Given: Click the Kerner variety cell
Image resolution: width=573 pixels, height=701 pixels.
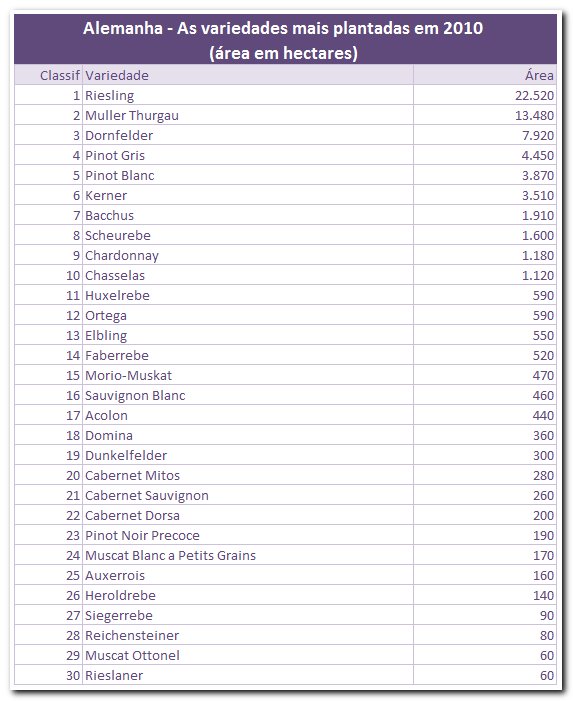Looking at the screenshot, I should (248, 195).
